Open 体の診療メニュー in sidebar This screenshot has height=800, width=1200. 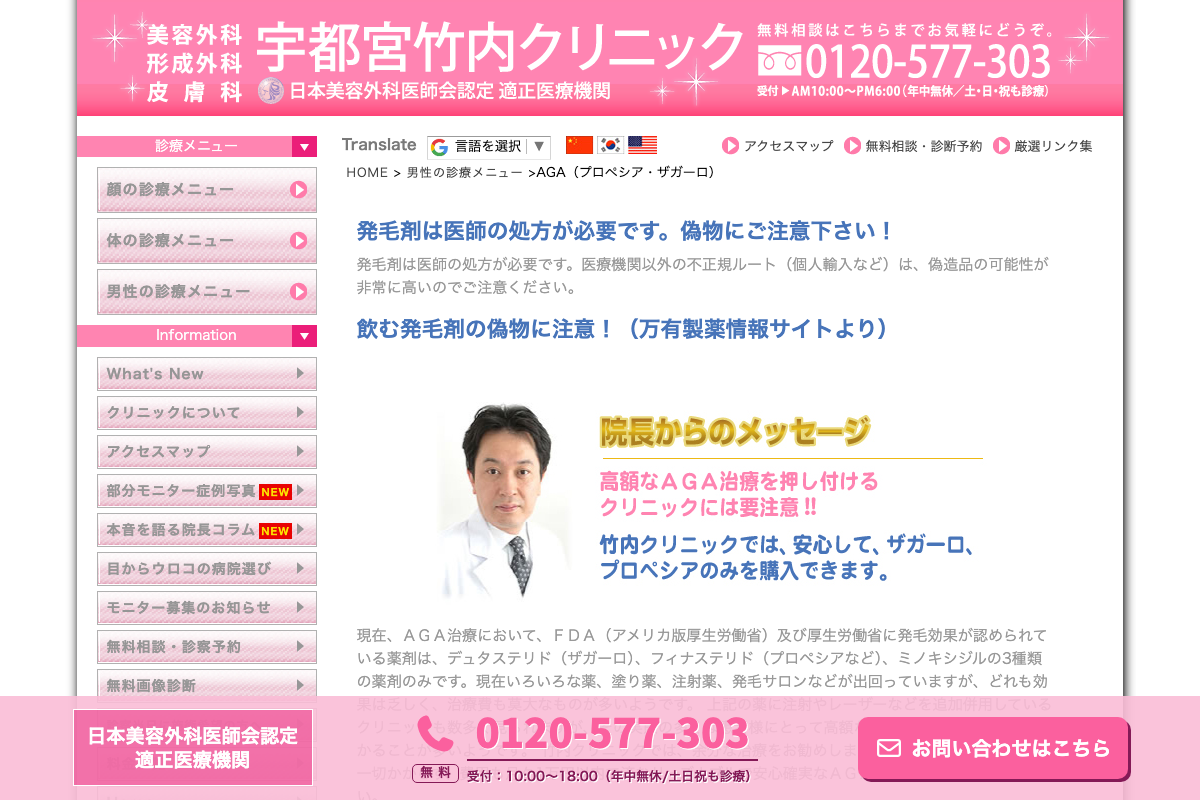point(207,241)
